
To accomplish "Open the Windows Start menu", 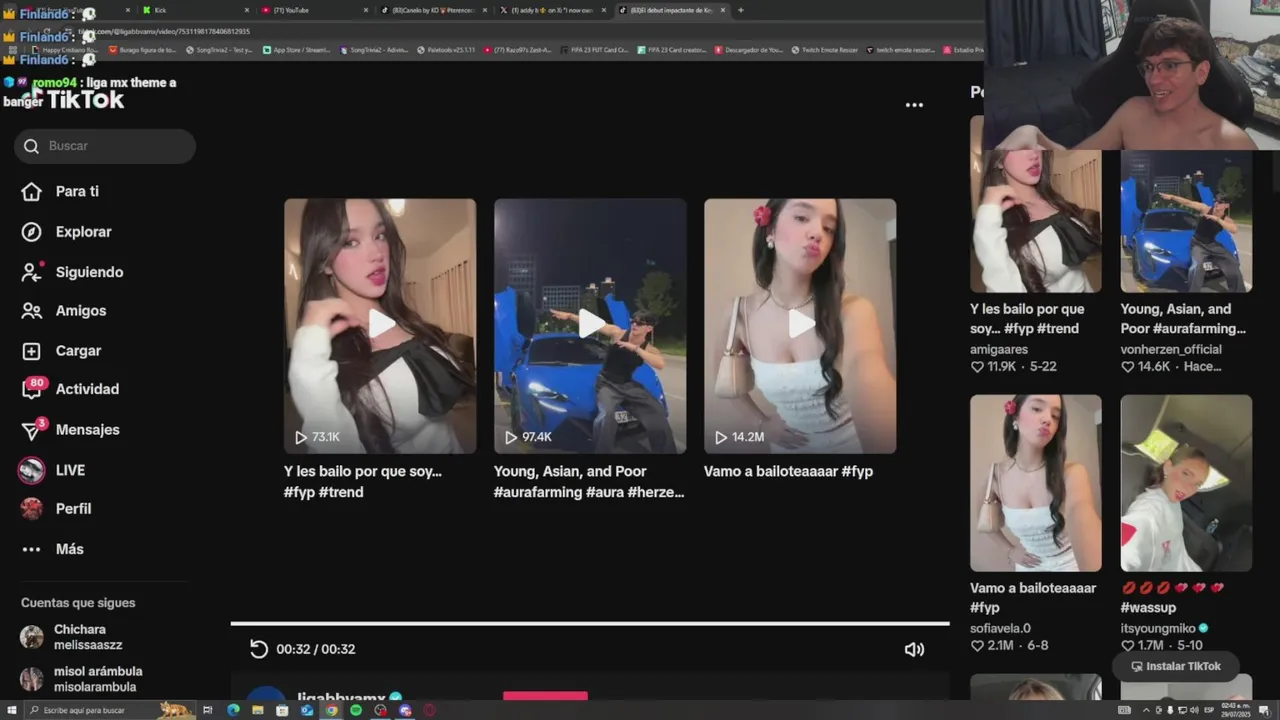I will pyautogui.click(x=12, y=710).
